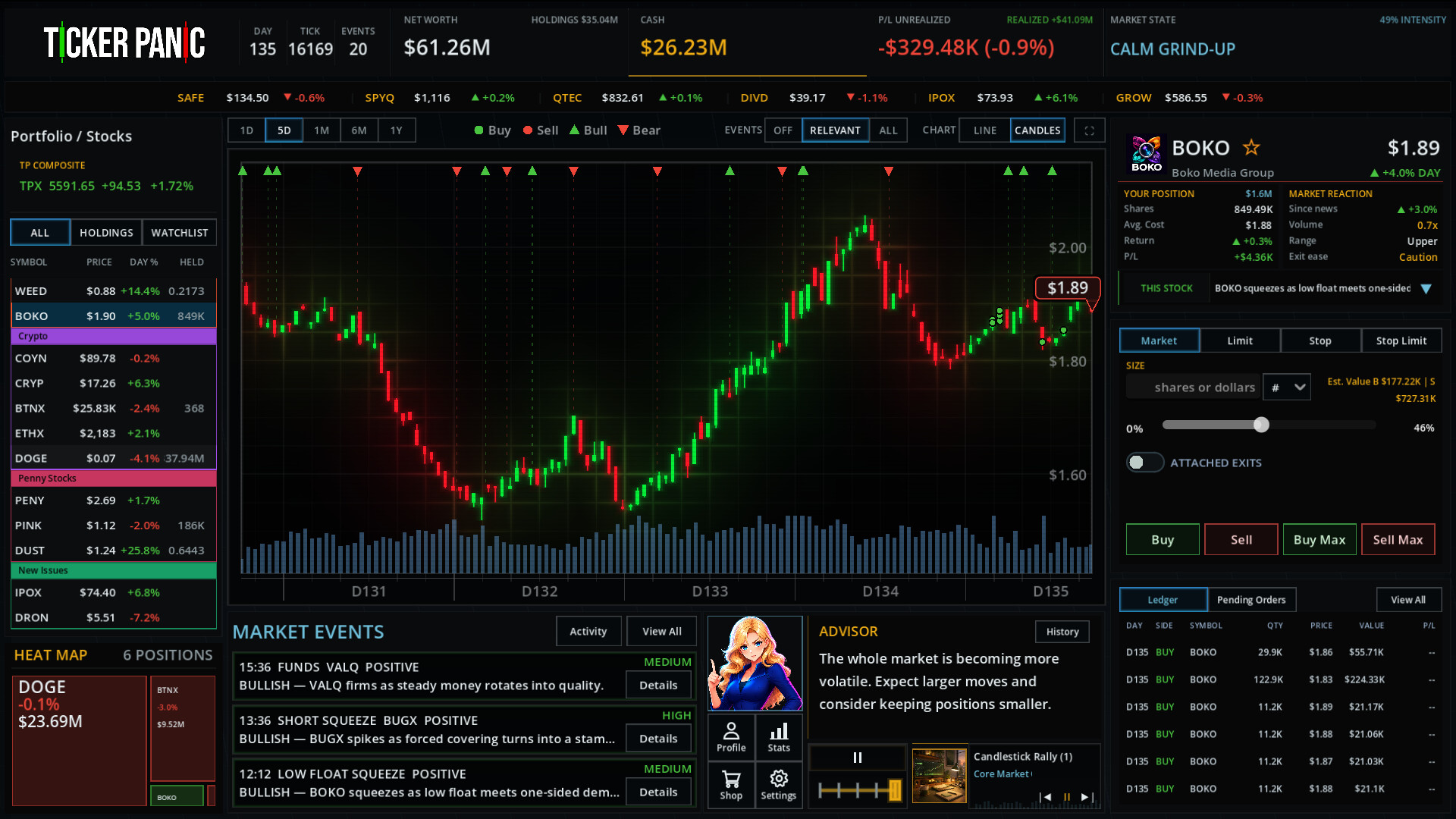Click the game speed slider handle
This screenshot has height=819, width=1456.
tap(895, 791)
